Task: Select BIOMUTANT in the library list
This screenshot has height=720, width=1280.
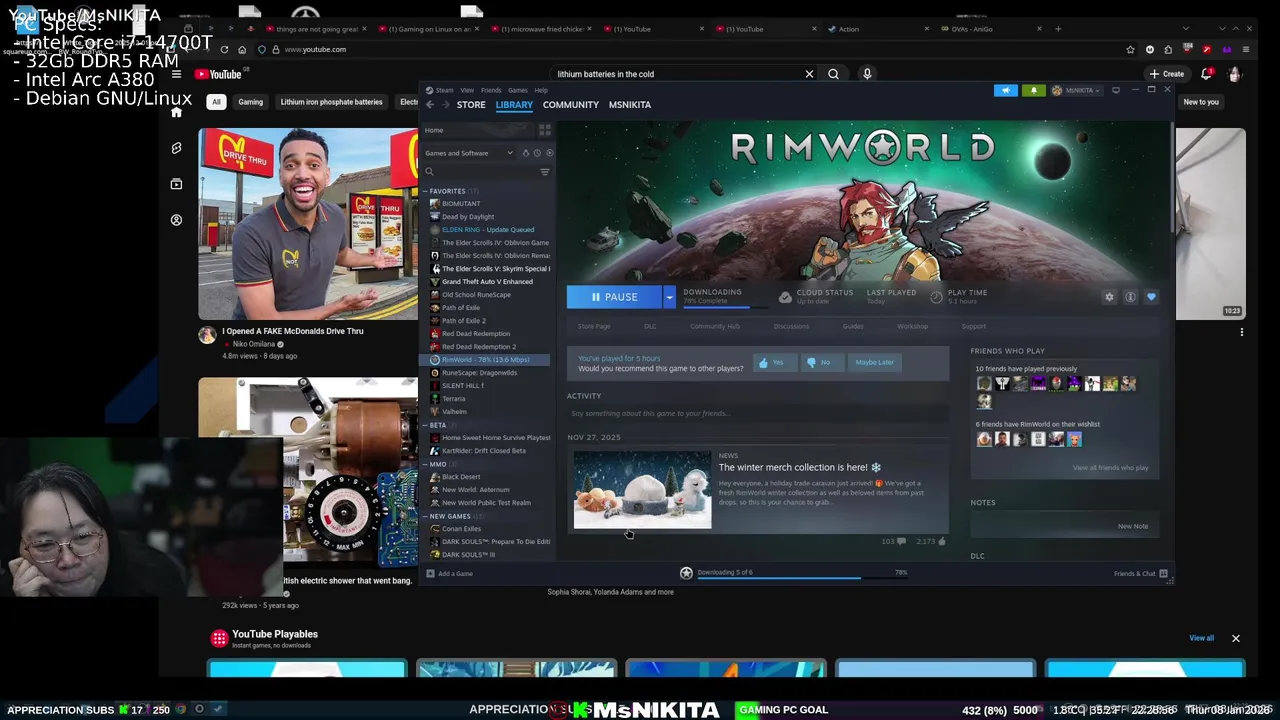Action: point(487,204)
